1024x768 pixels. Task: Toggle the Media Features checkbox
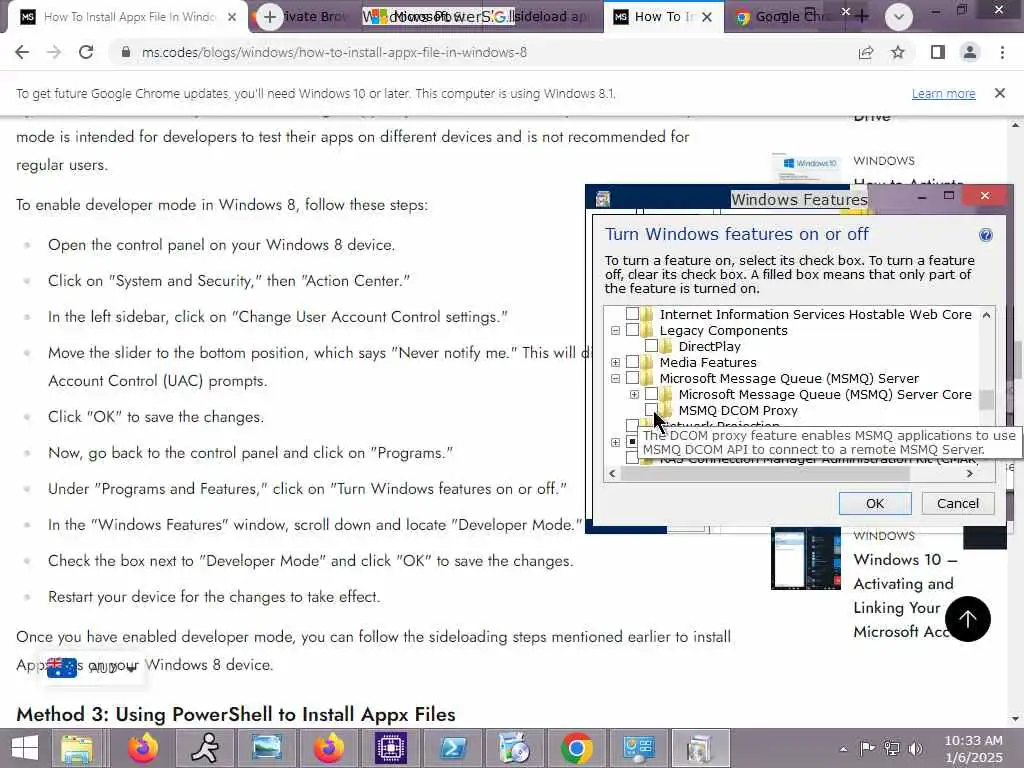click(x=632, y=362)
